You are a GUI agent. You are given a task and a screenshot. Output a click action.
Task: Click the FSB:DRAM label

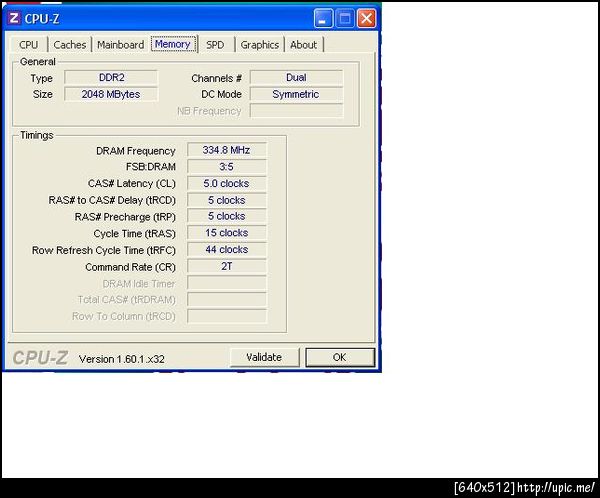point(151,167)
